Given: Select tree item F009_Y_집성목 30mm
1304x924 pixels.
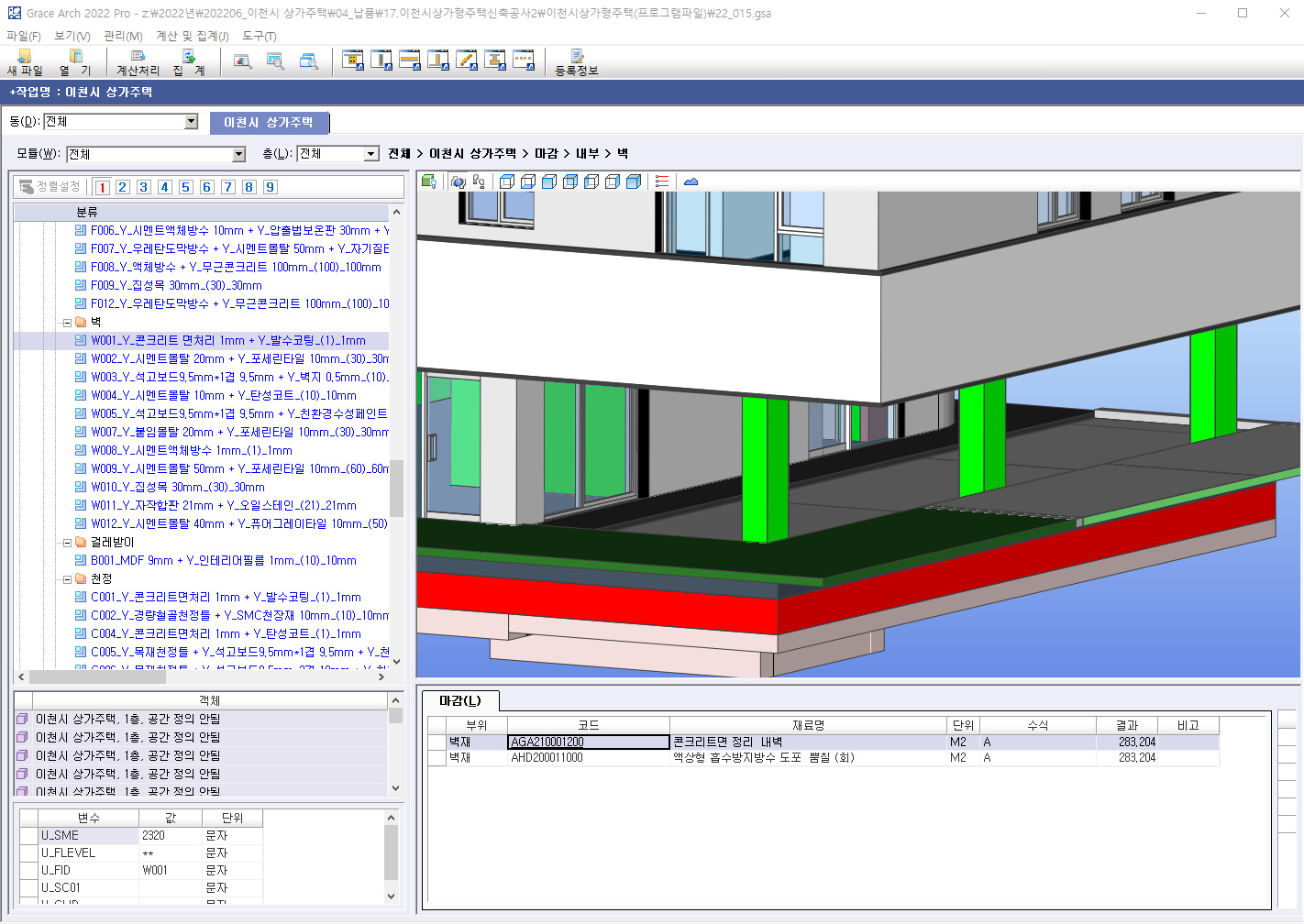Looking at the screenshot, I should click(169, 285).
